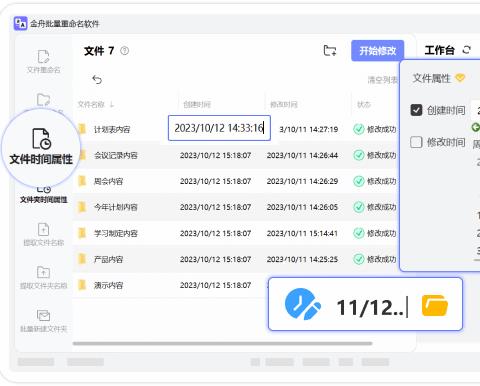Screen dimensions: 480x386
Task: Click success check icon in 周会内容 row
Action: click(x=359, y=181)
